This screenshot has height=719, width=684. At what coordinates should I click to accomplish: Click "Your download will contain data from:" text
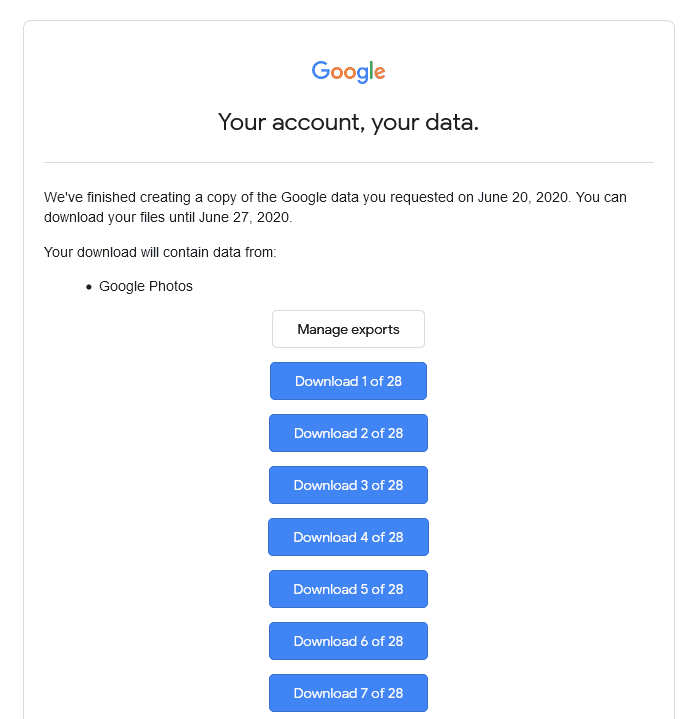(x=160, y=252)
